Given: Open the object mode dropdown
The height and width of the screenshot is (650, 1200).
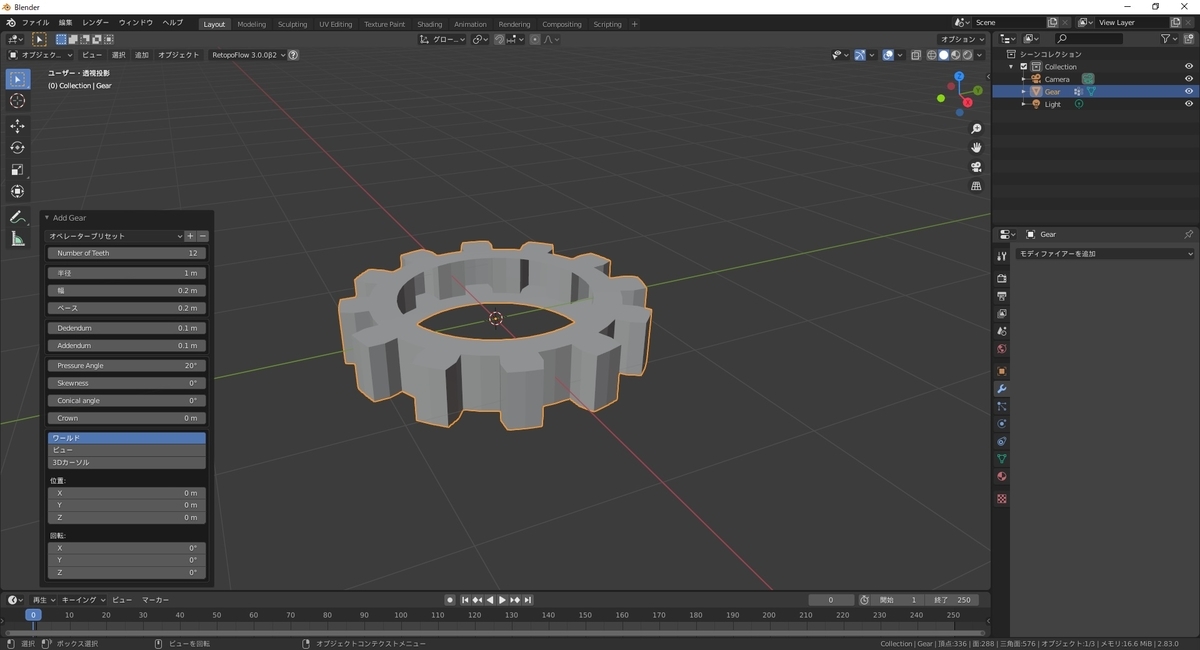Looking at the screenshot, I should tap(41, 55).
